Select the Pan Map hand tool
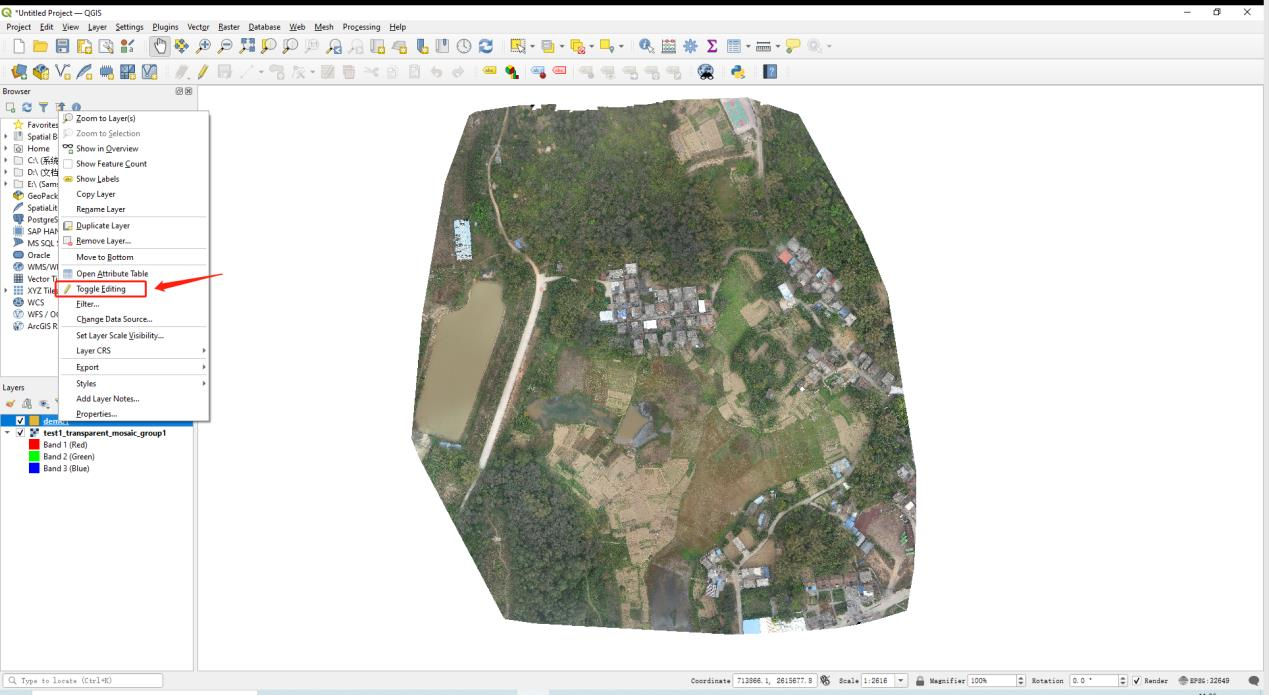Screen dimensions: 1269x695 point(160,46)
